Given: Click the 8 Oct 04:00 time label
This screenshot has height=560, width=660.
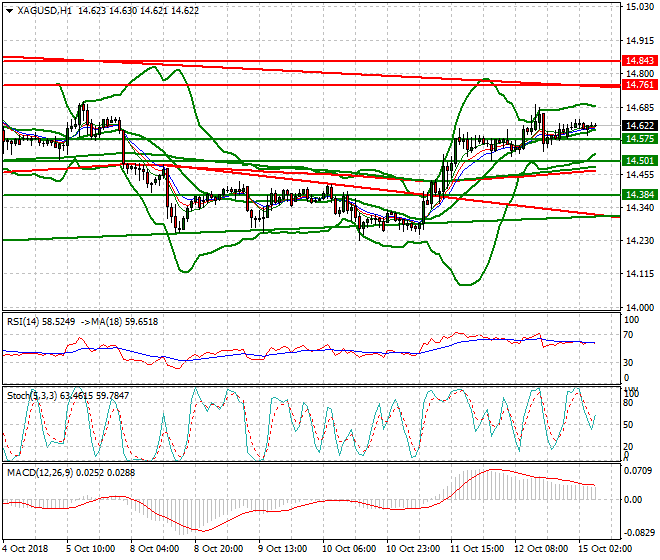Looking at the screenshot, I should 155,549.
